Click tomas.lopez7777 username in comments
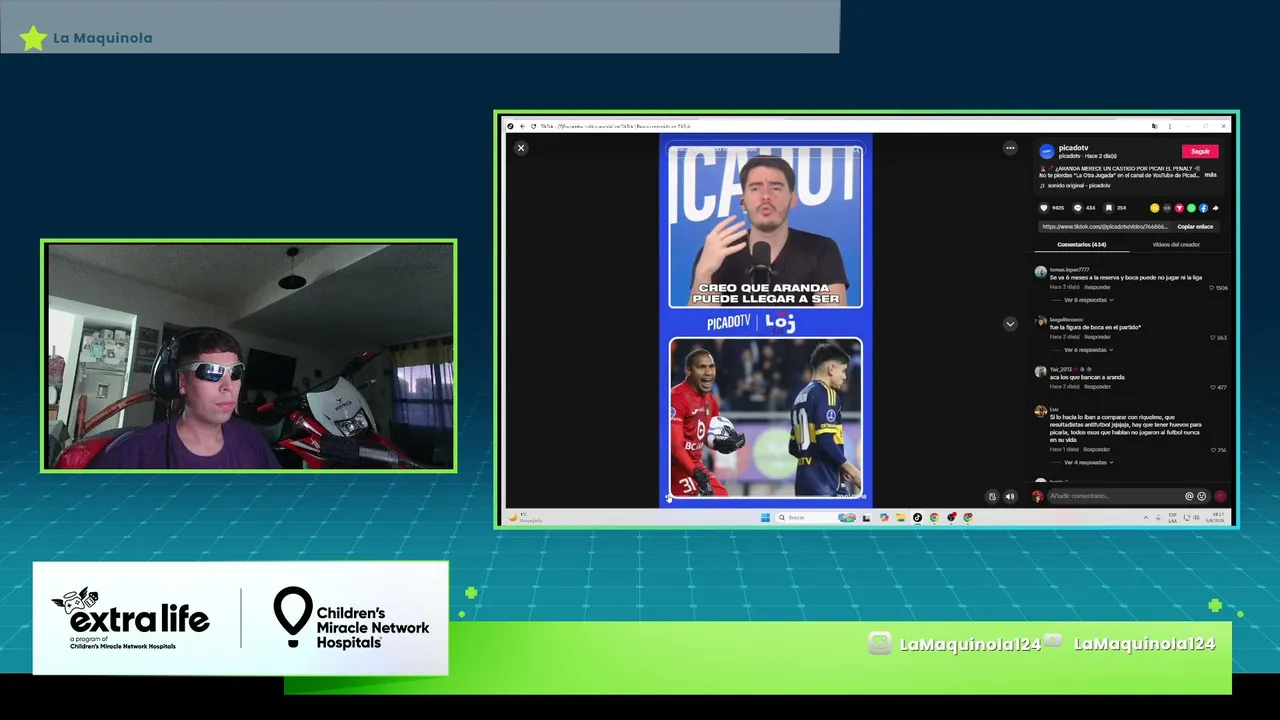Screen dimensions: 1280x720 click(1069, 269)
